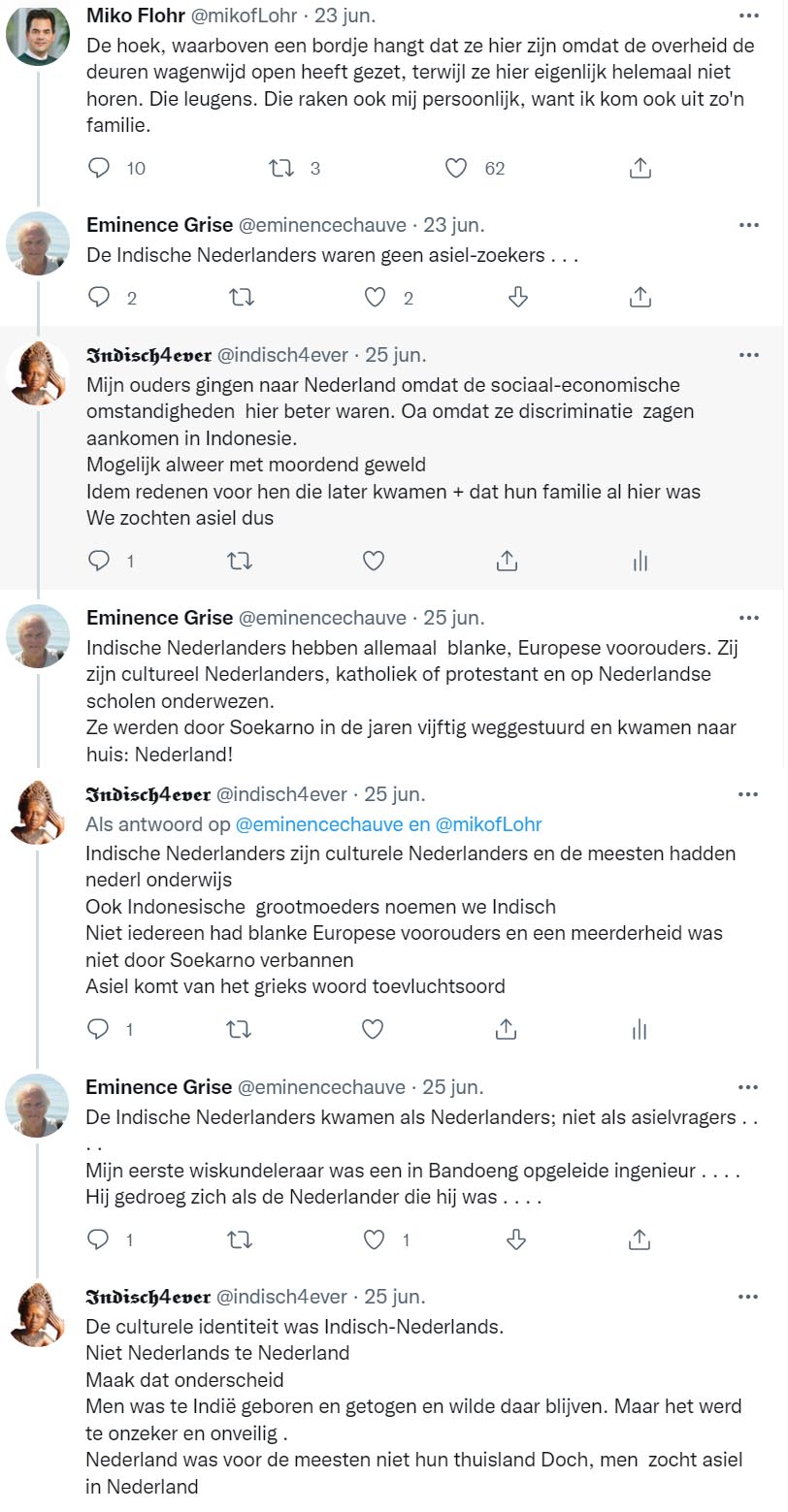The width and height of the screenshot is (788, 1512).
Task: Open the @mikofLohr mention link
Action: point(487,824)
